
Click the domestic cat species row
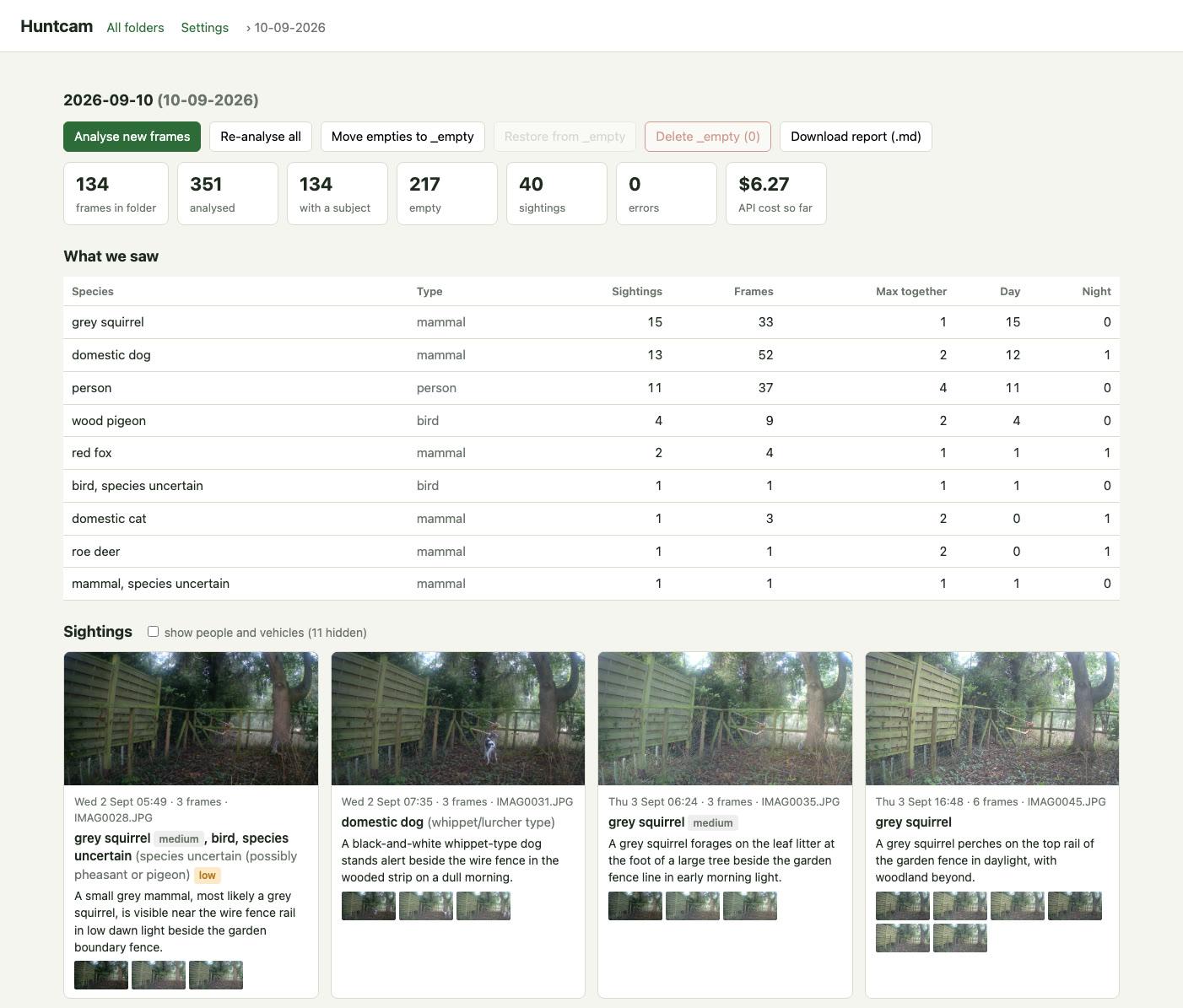click(591, 519)
